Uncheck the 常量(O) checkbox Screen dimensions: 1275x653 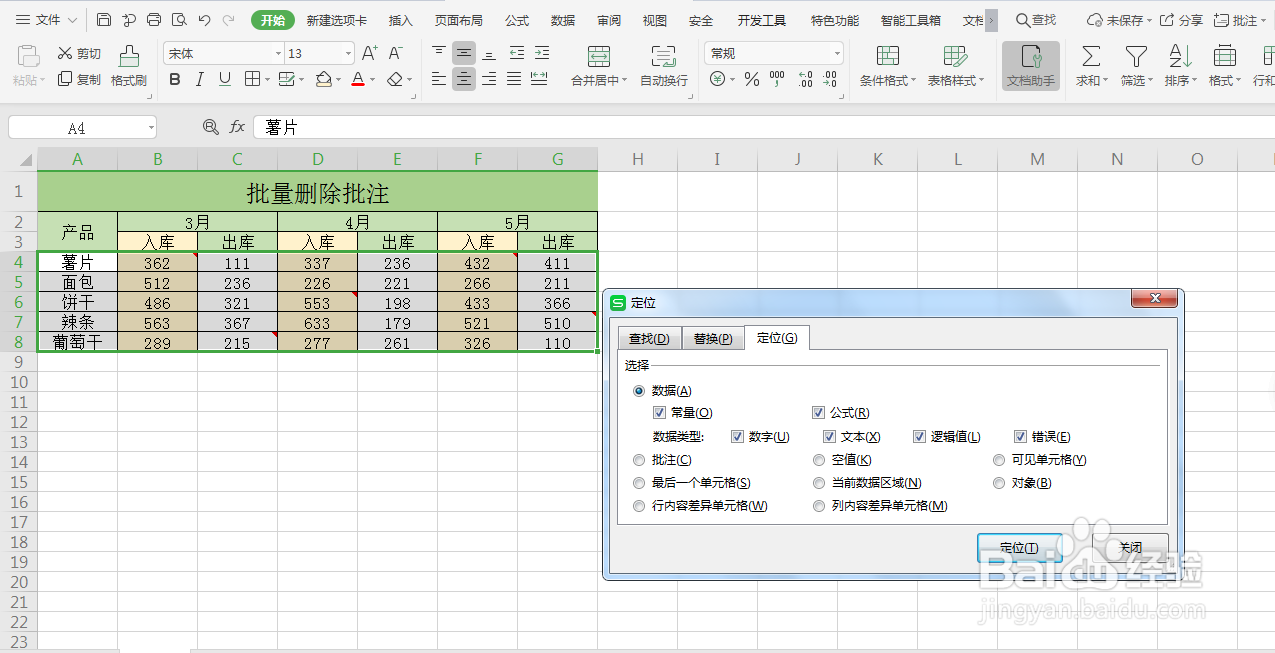tap(659, 413)
